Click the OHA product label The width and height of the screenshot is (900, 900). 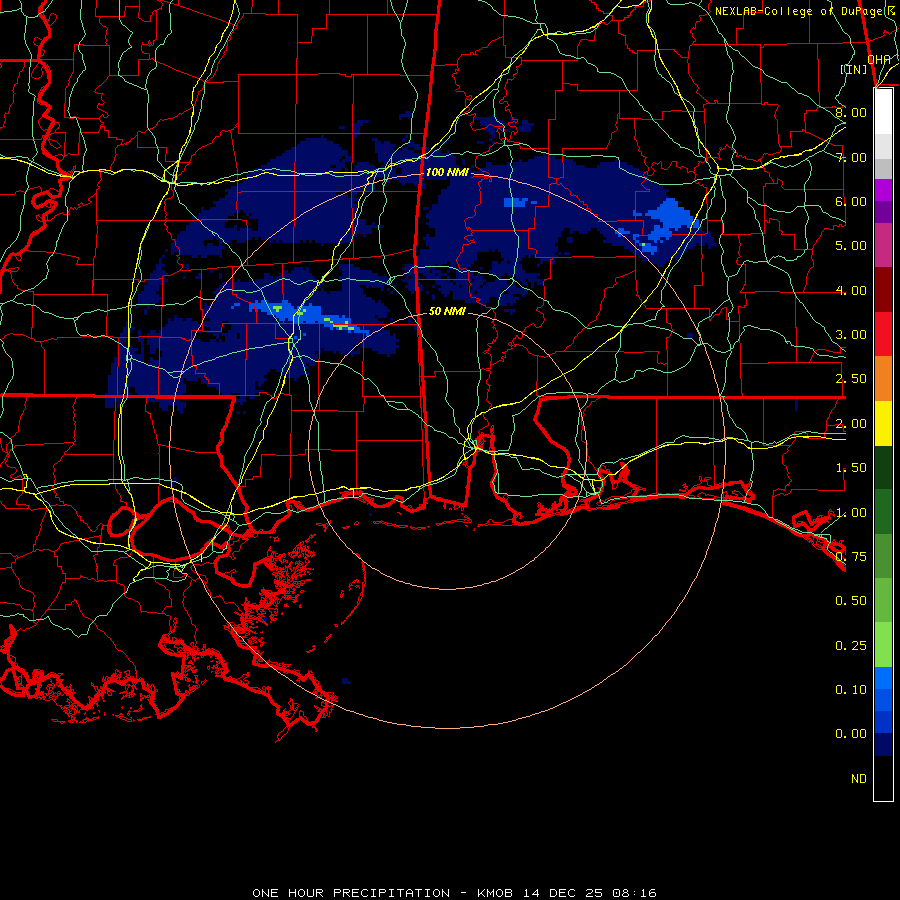(x=879, y=59)
